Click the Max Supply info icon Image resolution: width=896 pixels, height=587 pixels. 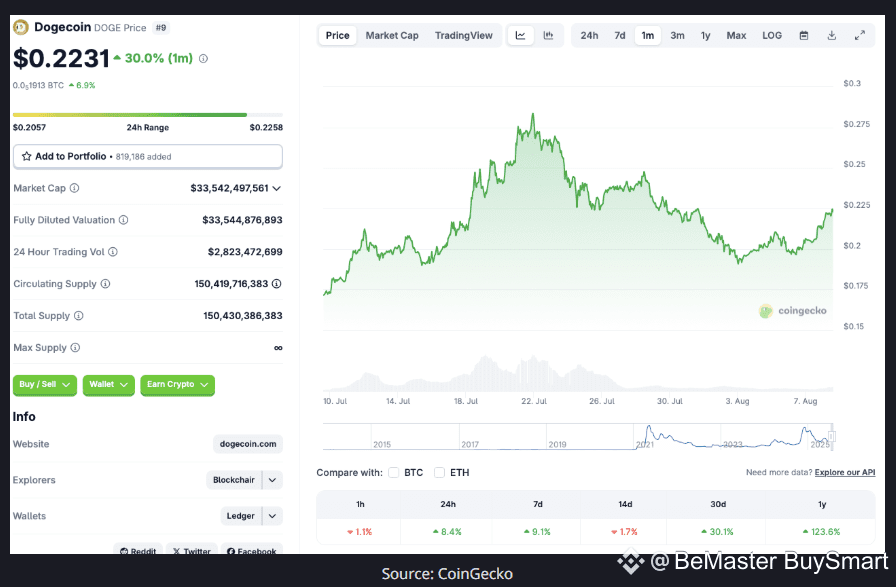click(x=75, y=348)
